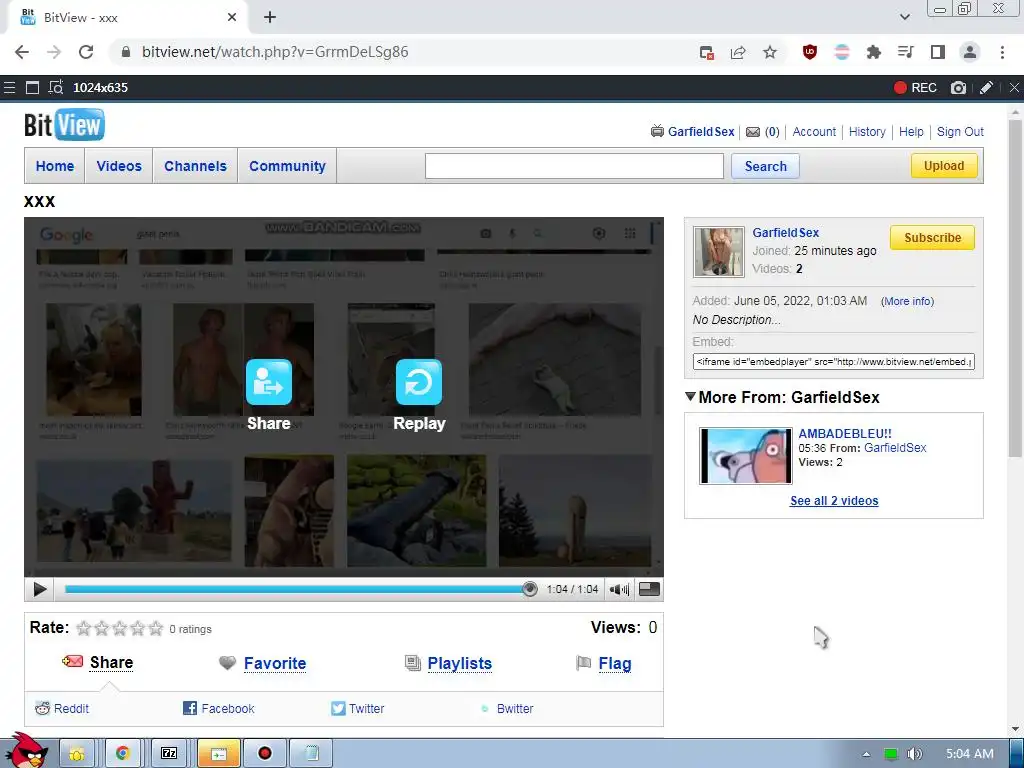Rate the video three stars

click(x=120, y=628)
